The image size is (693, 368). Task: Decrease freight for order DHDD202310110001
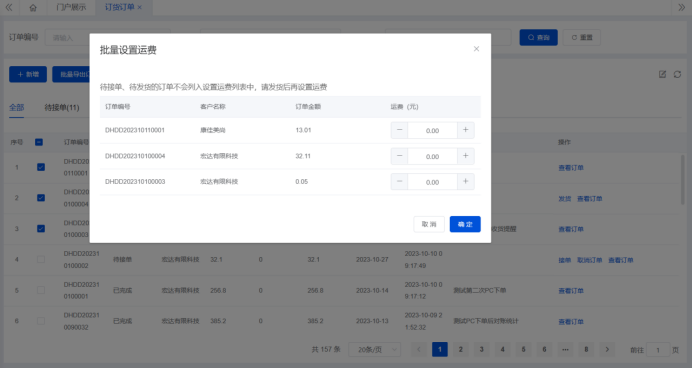click(x=399, y=130)
